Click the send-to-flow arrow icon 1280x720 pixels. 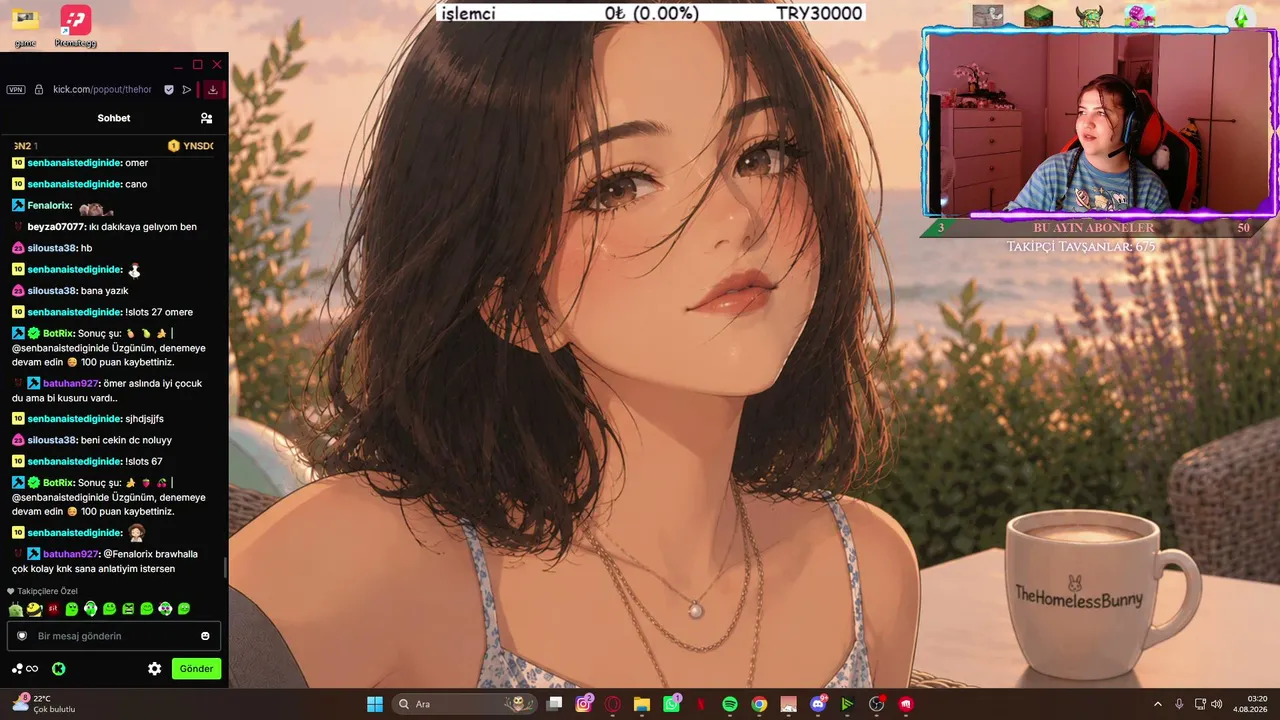tap(187, 90)
